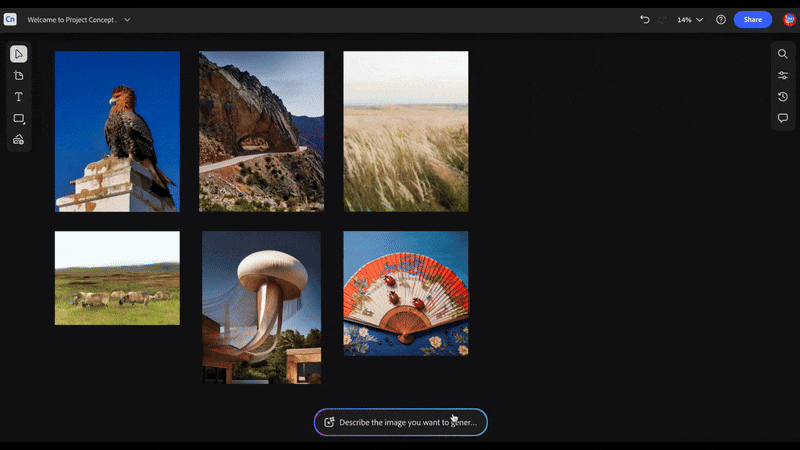Open the 14% zoom level dropdown
800x450 pixels.
click(x=690, y=19)
